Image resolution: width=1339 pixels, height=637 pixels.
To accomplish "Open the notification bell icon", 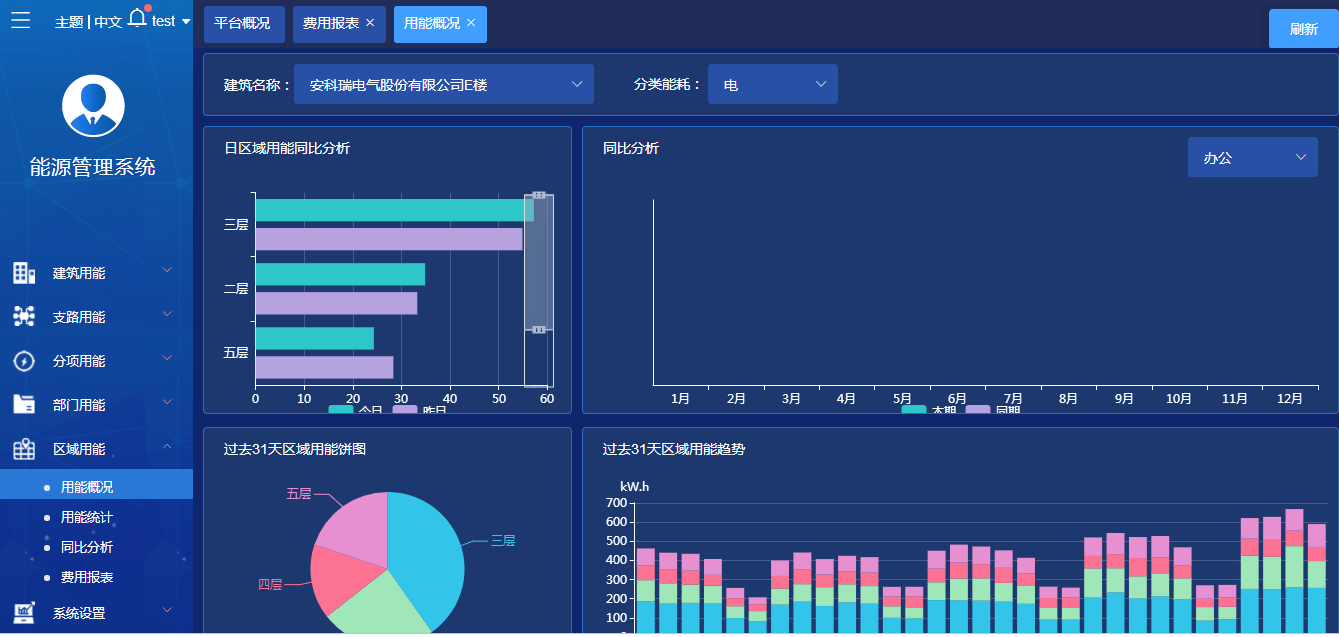I will pyautogui.click(x=138, y=17).
